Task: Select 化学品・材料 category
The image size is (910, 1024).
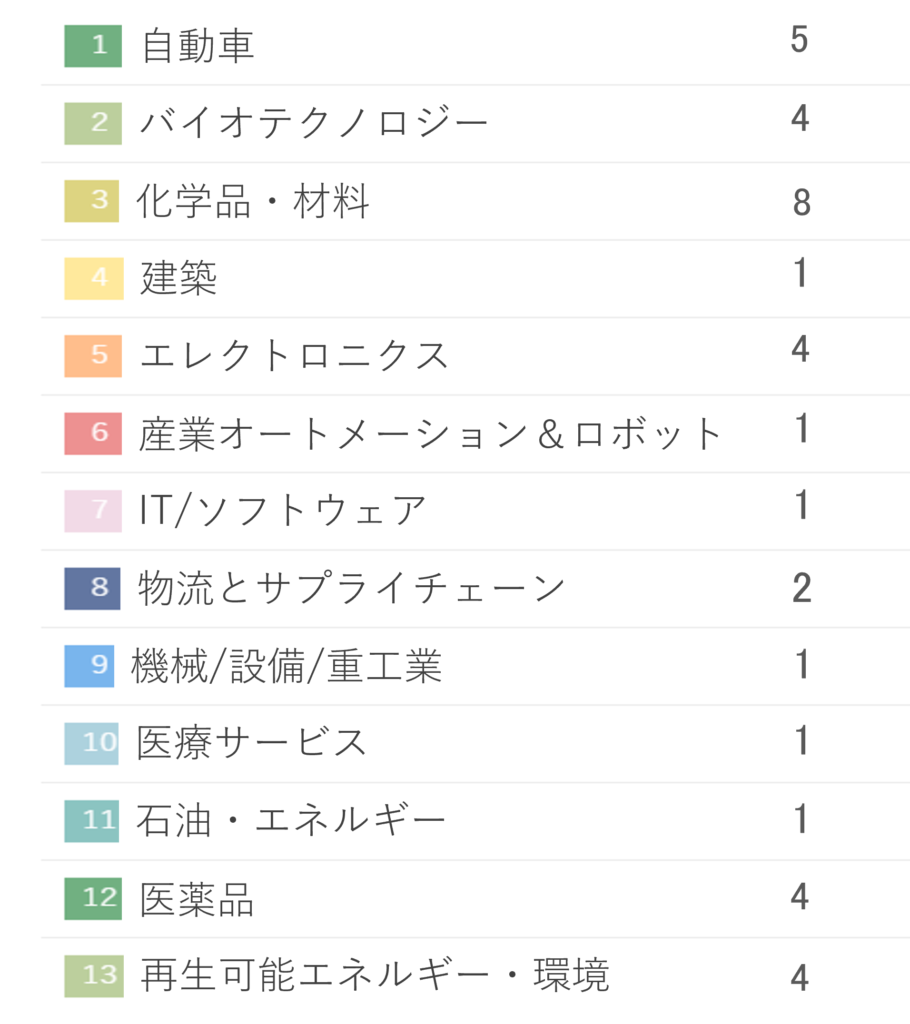Action: click(x=253, y=201)
